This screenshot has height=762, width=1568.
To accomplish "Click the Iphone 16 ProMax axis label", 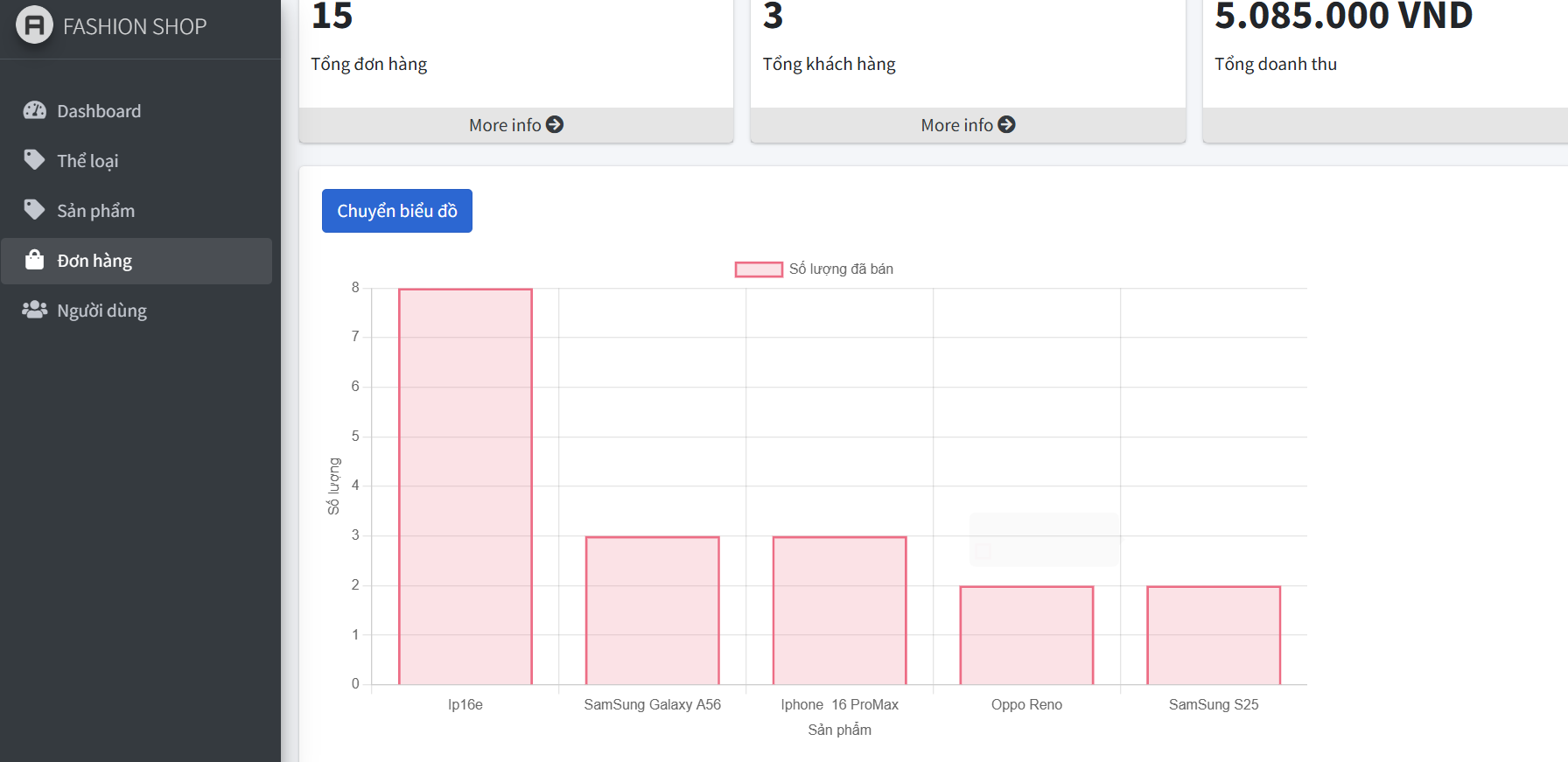I will (x=840, y=705).
